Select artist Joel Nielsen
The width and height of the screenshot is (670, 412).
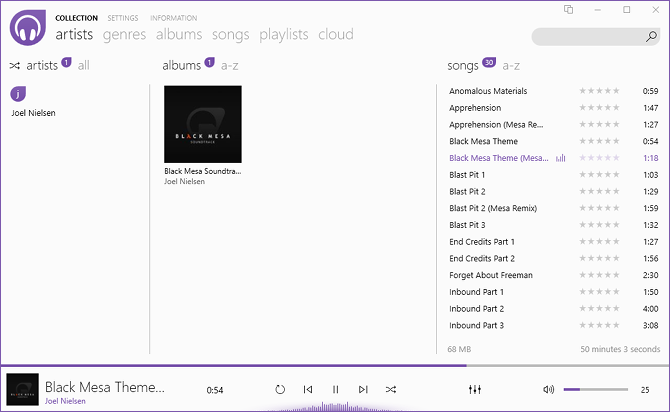point(33,113)
